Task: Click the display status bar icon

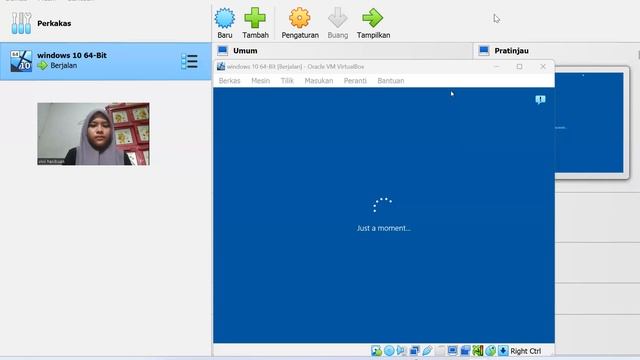Action: point(452,351)
